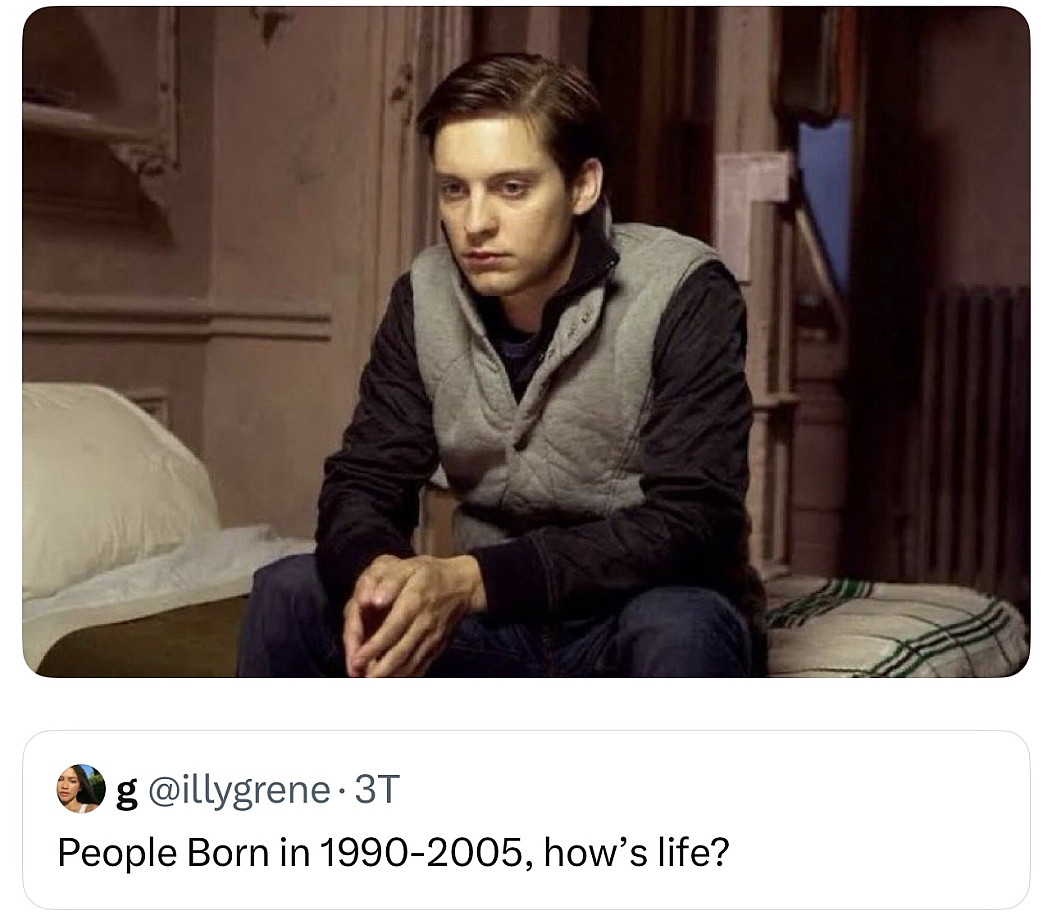This screenshot has width=1052, height=920.
Task: Open the profile avatar of user g
Action: click(x=81, y=788)
